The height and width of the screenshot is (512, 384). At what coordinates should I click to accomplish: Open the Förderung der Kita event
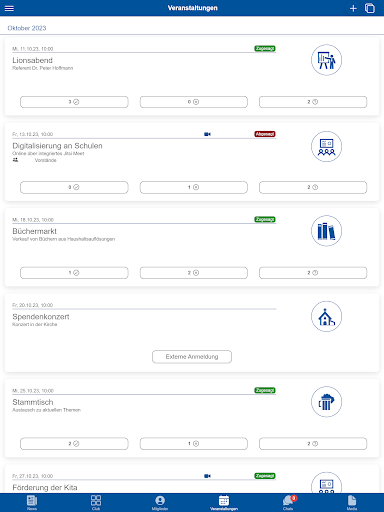coord(45,487)
